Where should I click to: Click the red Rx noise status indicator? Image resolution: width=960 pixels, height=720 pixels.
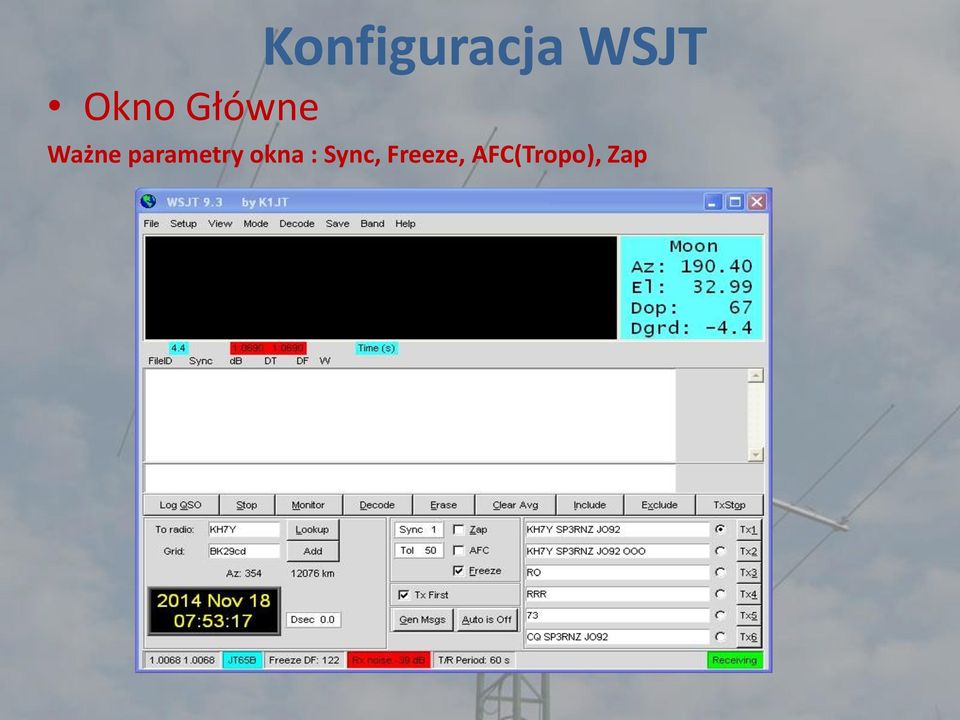(x=389, y=660)
